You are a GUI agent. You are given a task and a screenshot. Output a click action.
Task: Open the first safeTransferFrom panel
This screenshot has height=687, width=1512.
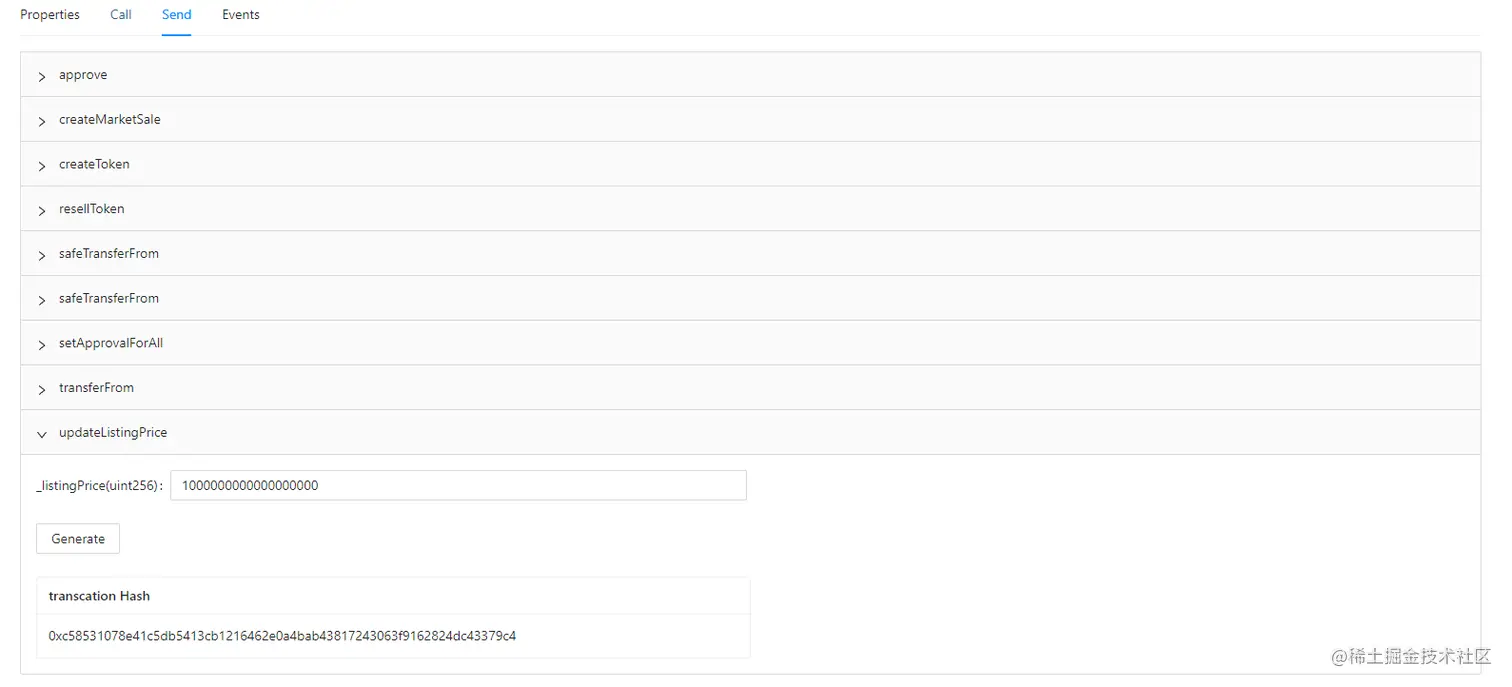point(750,254)
